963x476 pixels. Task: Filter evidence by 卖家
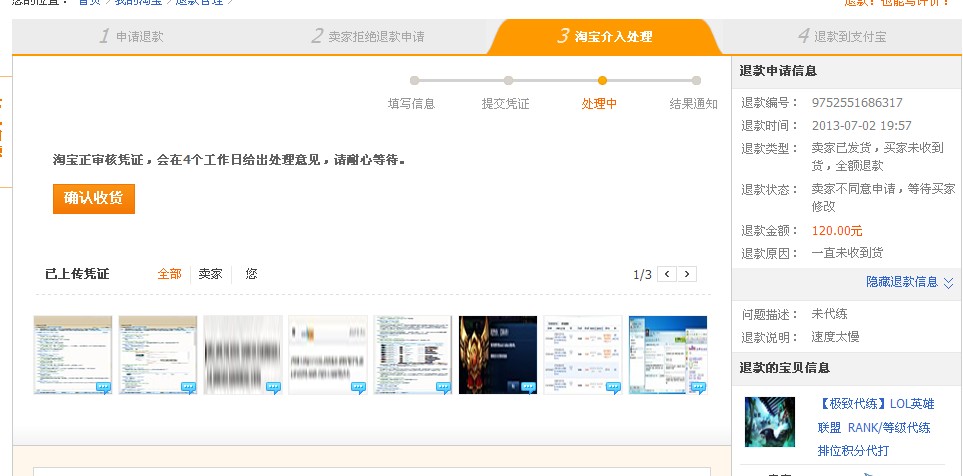point(211,274)
